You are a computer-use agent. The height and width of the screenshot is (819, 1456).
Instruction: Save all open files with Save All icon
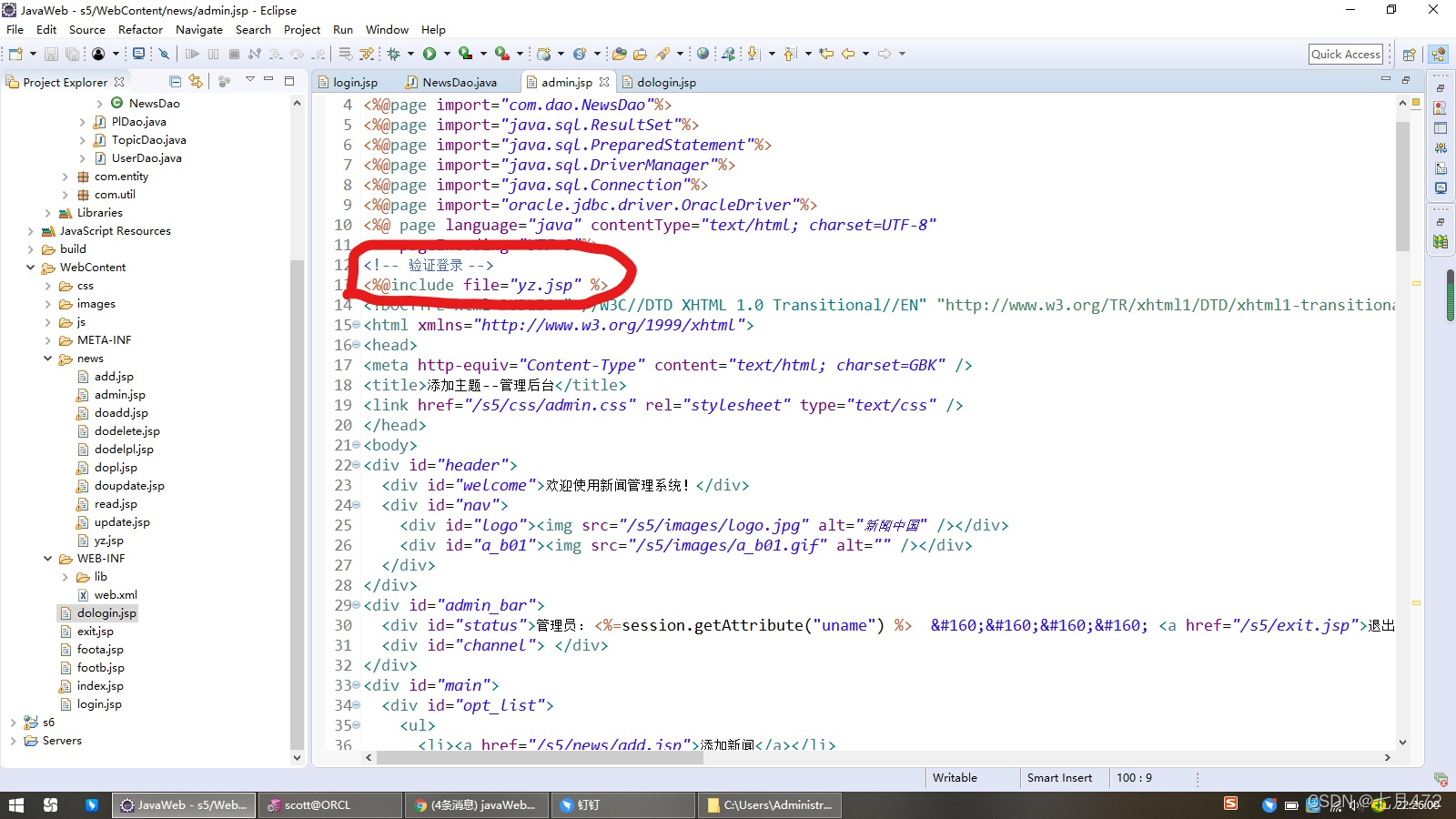72,54
